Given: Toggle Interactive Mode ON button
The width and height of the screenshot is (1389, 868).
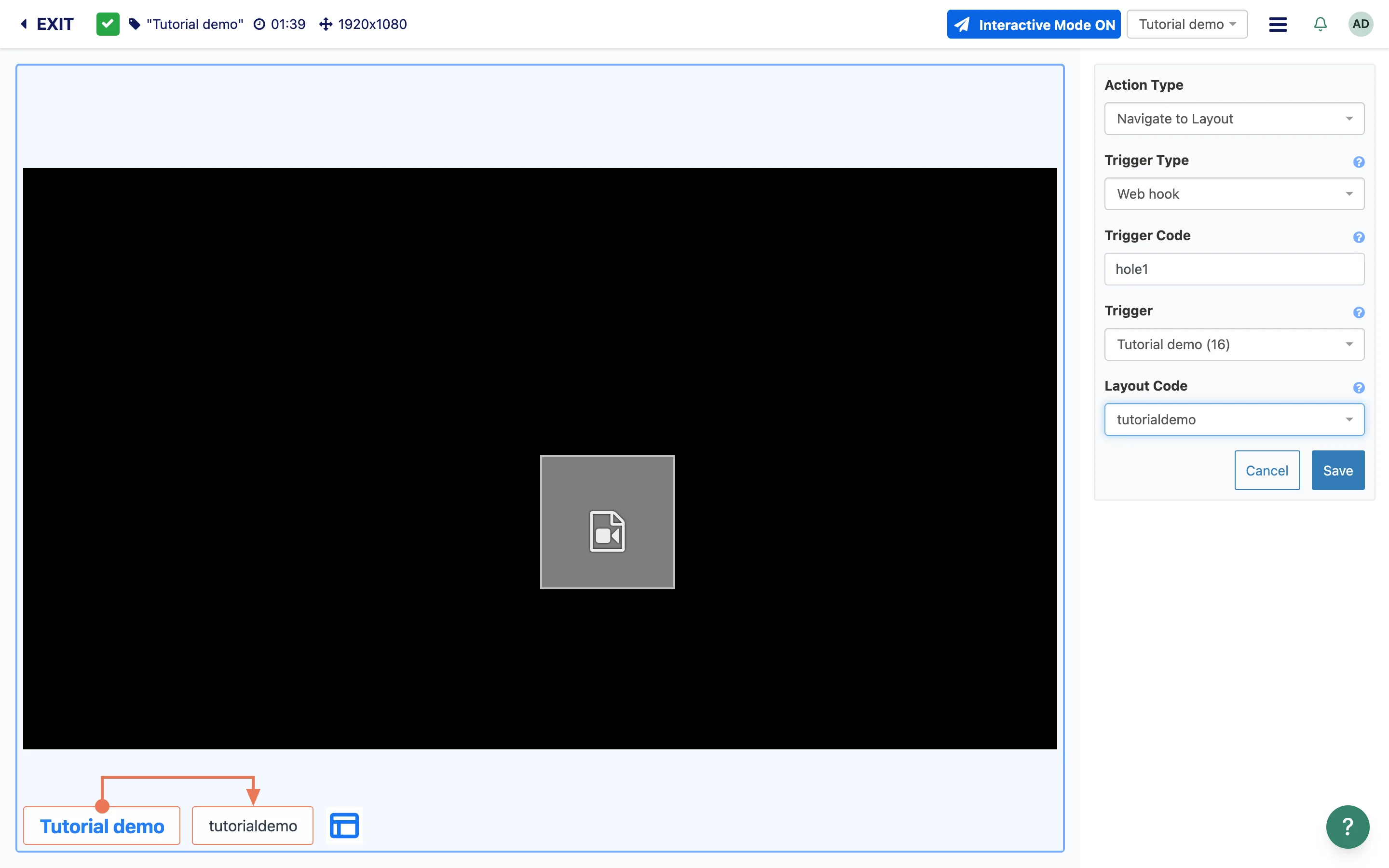Looking at the screenshot, I should 1033,24.
